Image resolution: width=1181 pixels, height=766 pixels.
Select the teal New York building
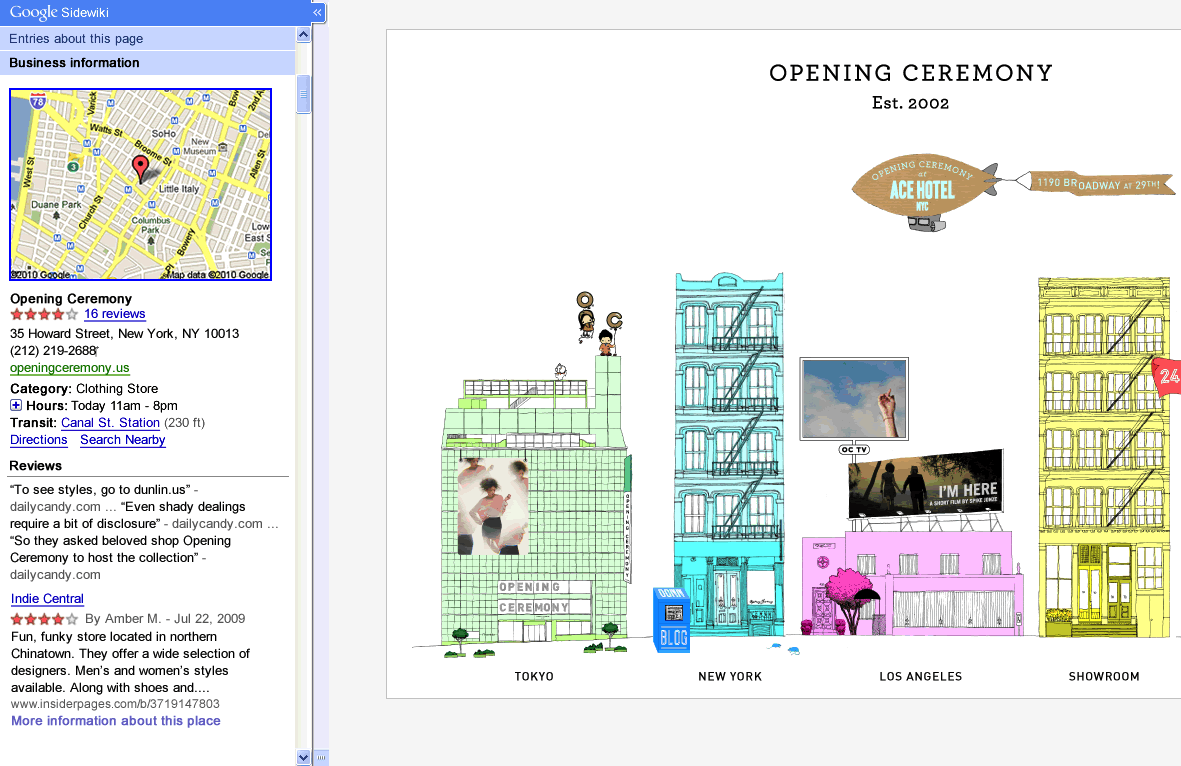[x=729, y=455]
